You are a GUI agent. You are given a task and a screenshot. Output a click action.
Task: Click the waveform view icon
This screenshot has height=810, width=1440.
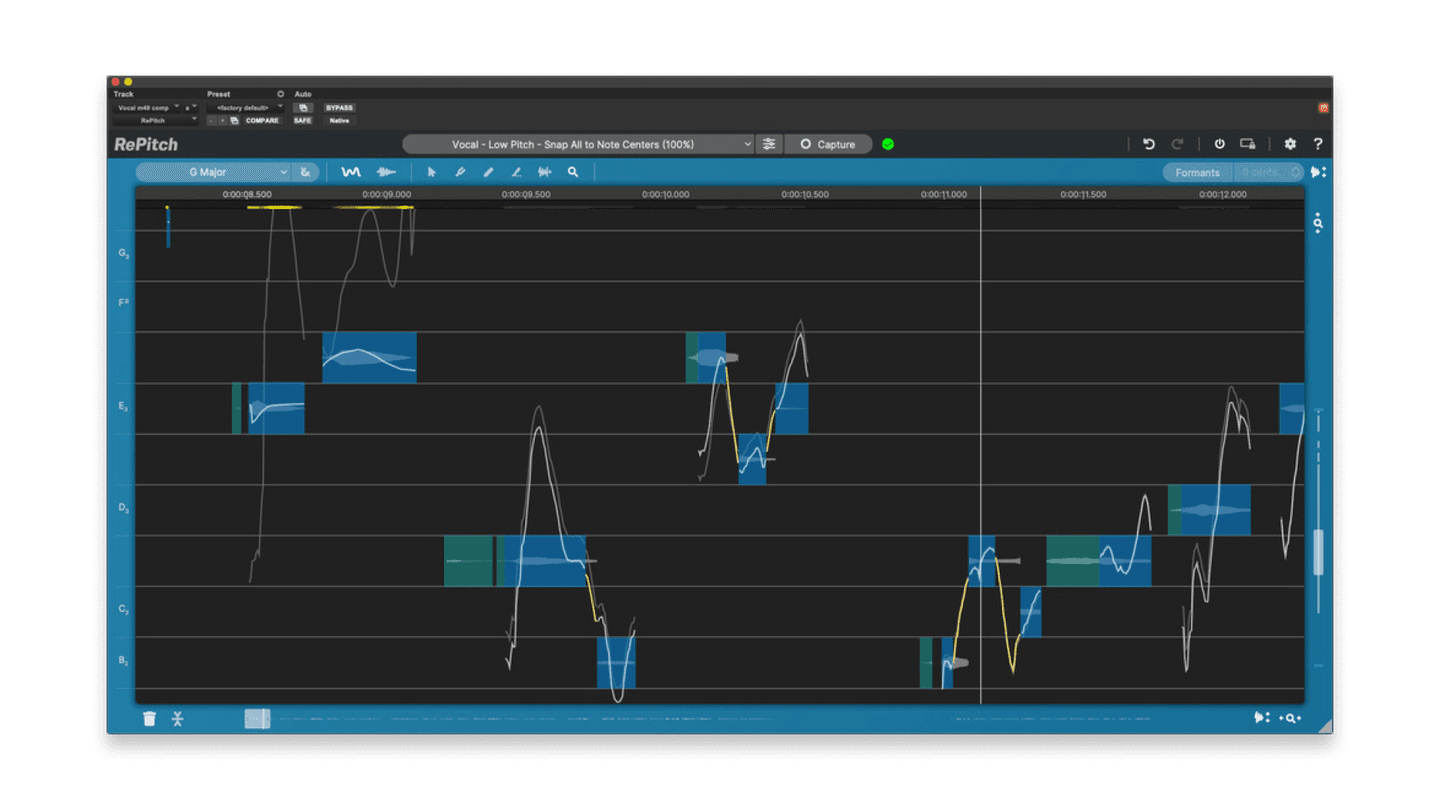(386, 172)
